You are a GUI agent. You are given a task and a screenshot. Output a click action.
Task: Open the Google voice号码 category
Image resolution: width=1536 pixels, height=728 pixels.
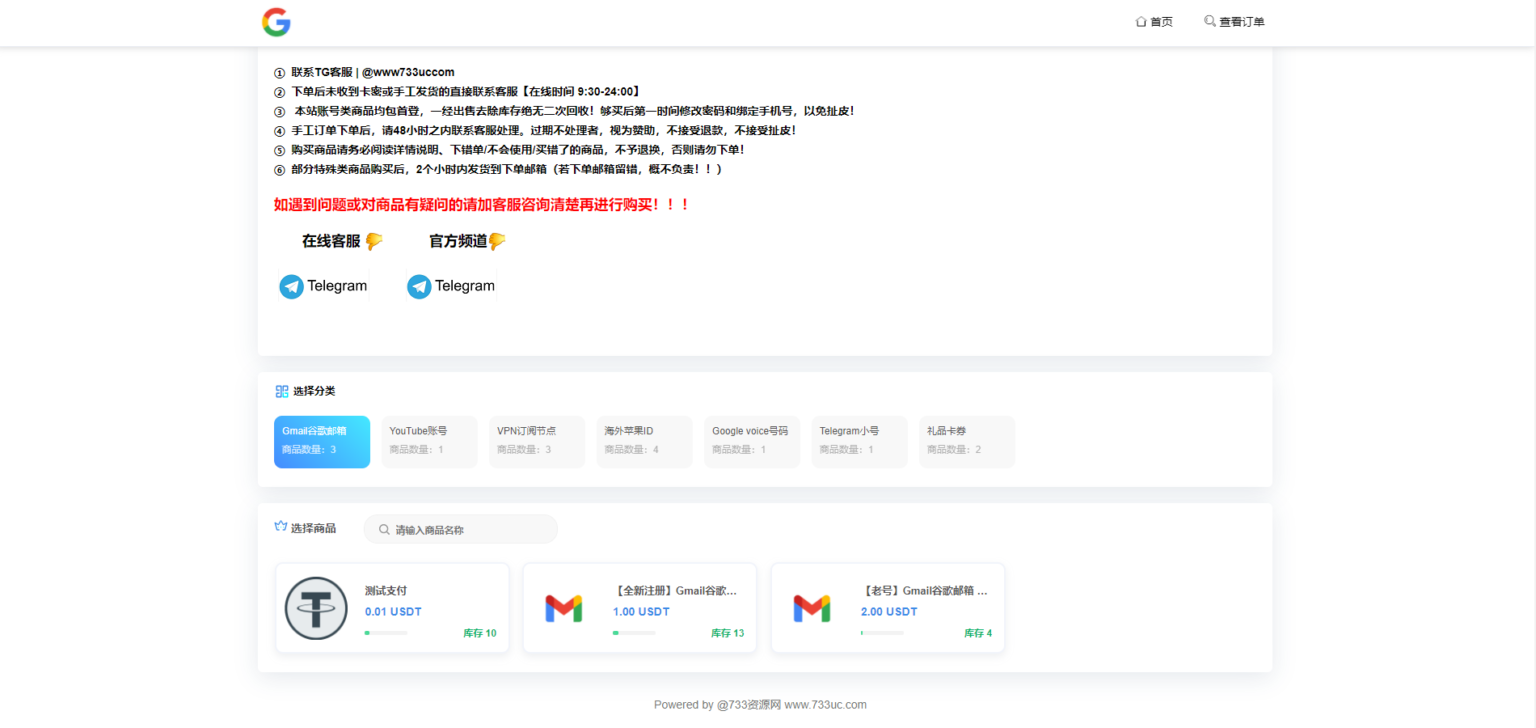tap(752, 442)
